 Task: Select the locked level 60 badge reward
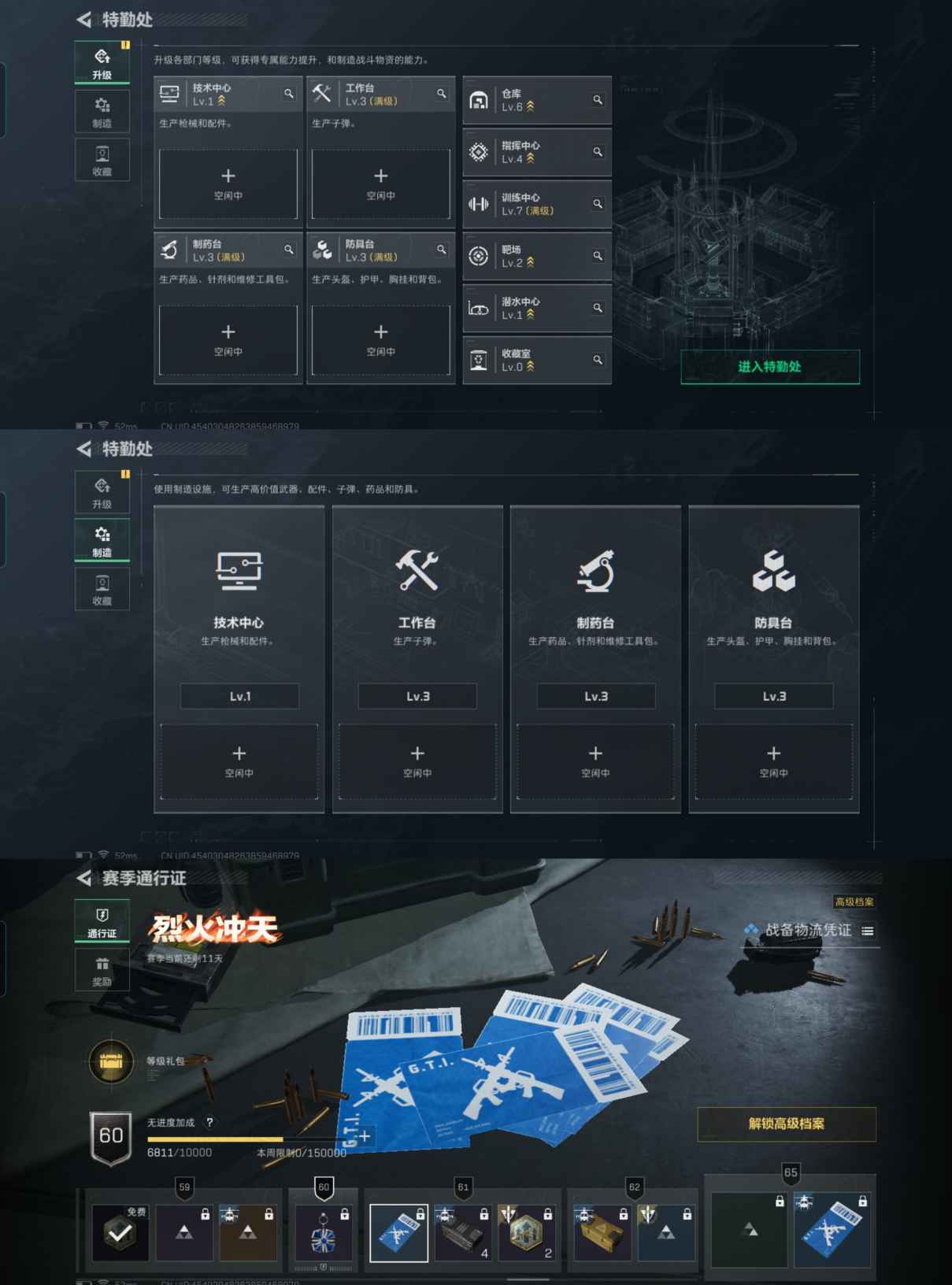(x=324, y=1232)
